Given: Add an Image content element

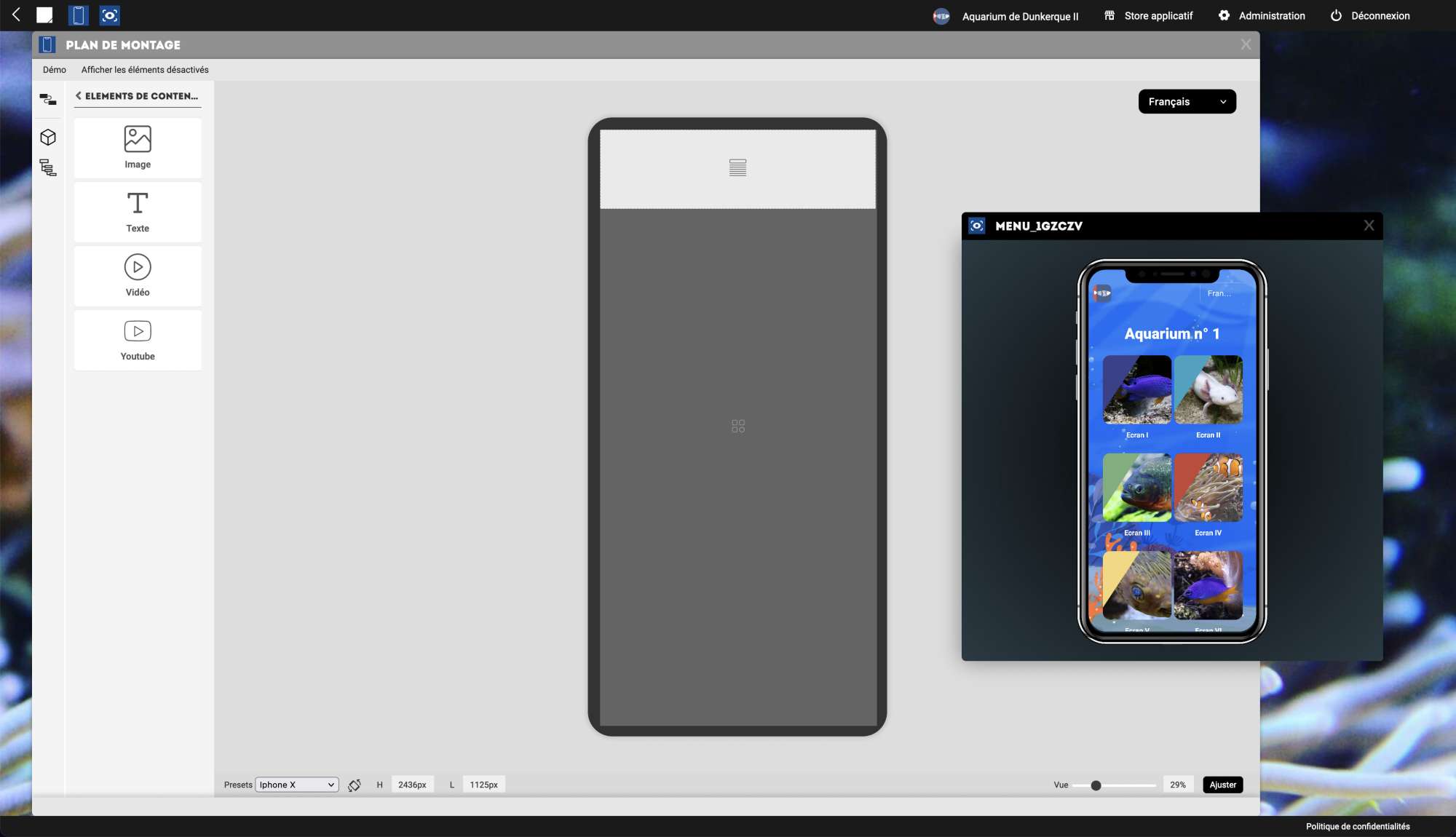Looking at the screenshot, I should point(138,148).
